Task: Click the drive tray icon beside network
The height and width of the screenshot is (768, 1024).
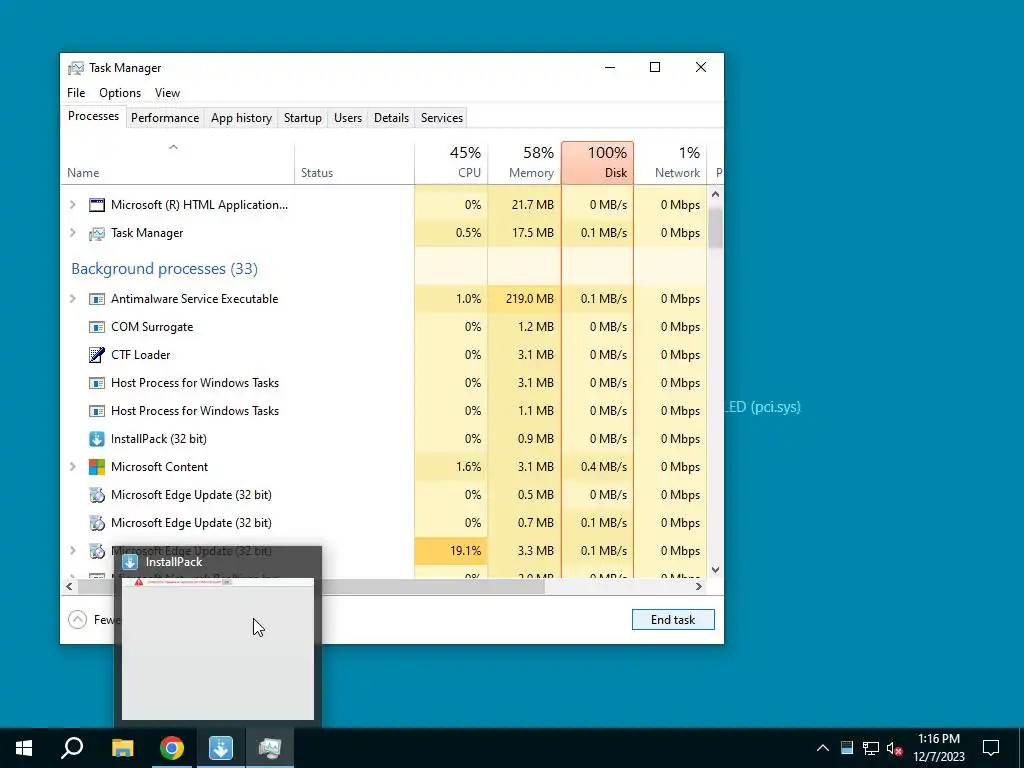Action: tap(847, 748)
